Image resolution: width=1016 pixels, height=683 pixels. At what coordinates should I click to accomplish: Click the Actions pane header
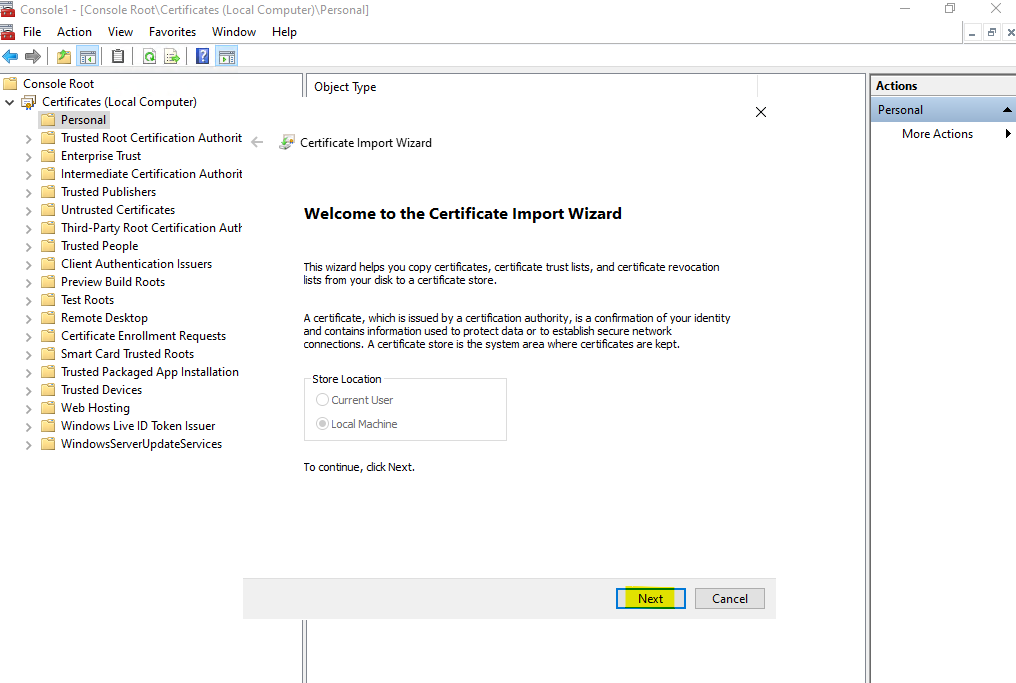point(943,86)
